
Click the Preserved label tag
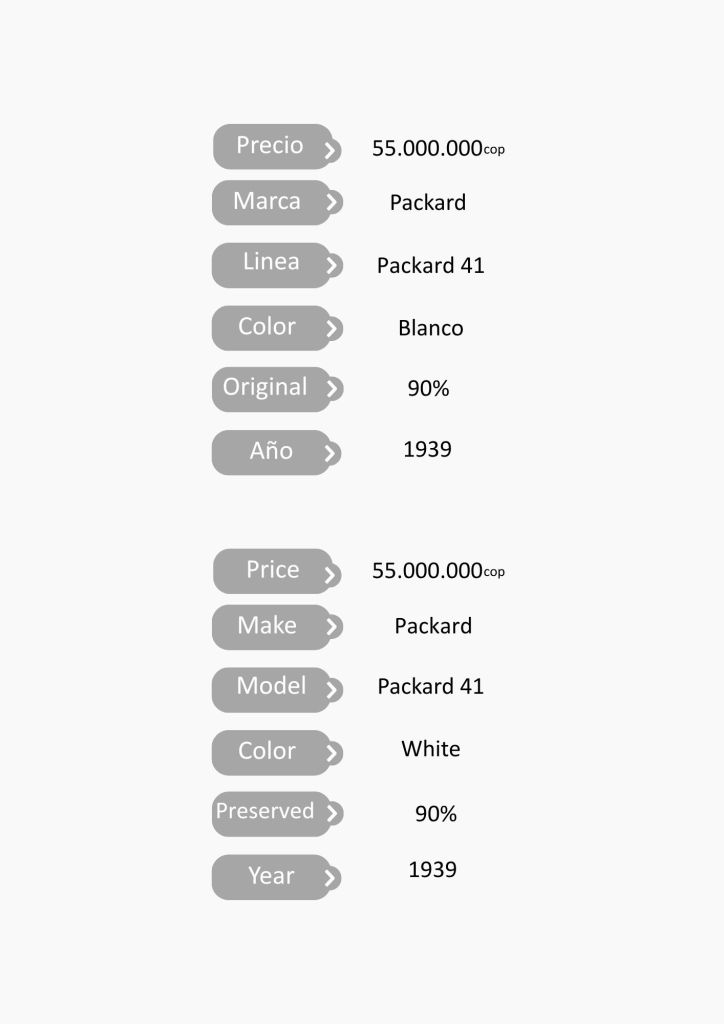265,812
